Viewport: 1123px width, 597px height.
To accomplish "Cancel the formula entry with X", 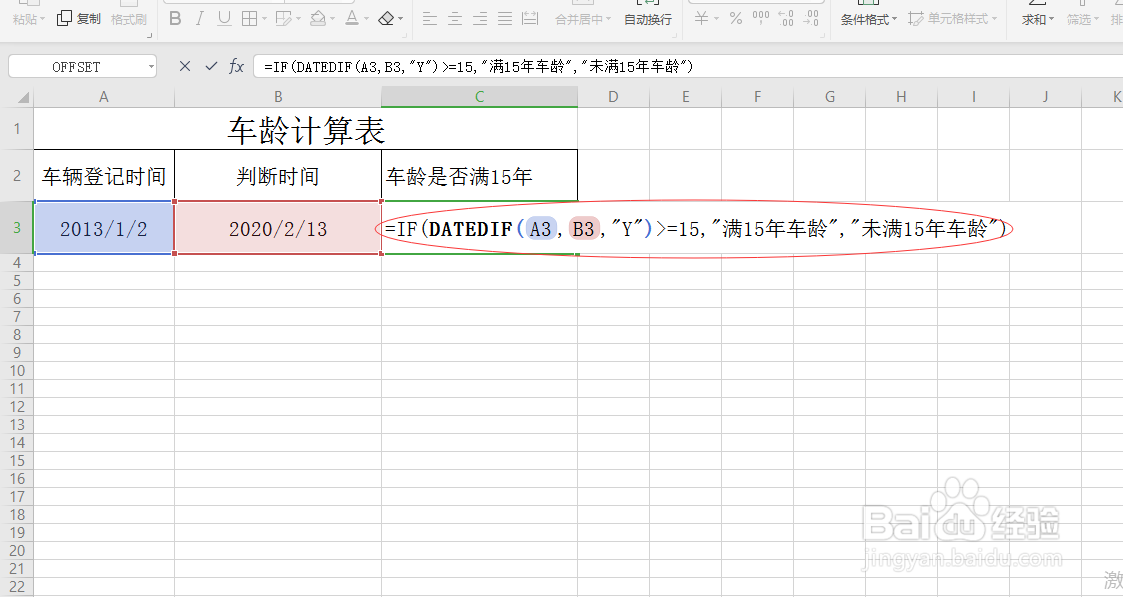I will click(185, 66).
